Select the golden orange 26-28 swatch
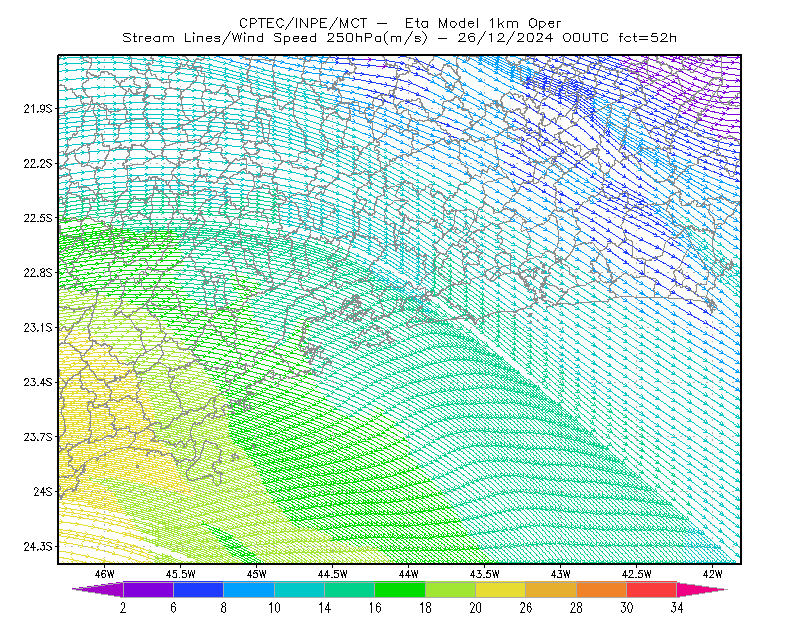This screenshot has width=800, height=618. [x=551, y=589]
